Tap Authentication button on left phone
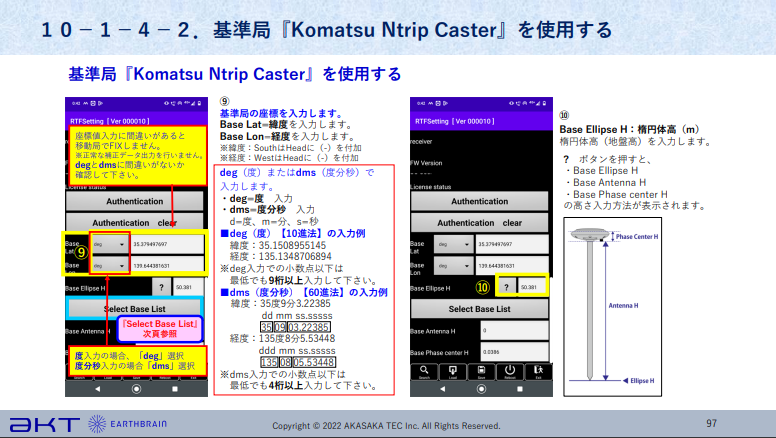 135,201
